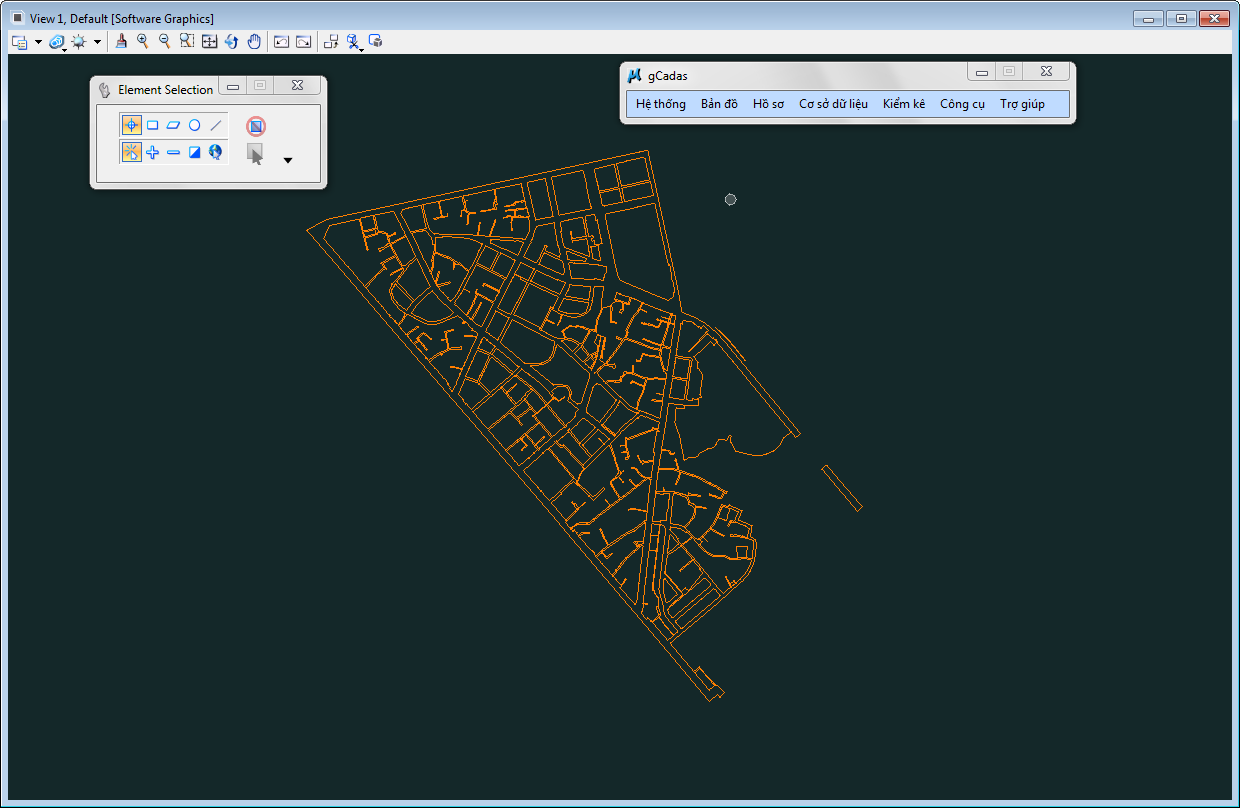Click the Fit View icon

click(x=209, y=41)
